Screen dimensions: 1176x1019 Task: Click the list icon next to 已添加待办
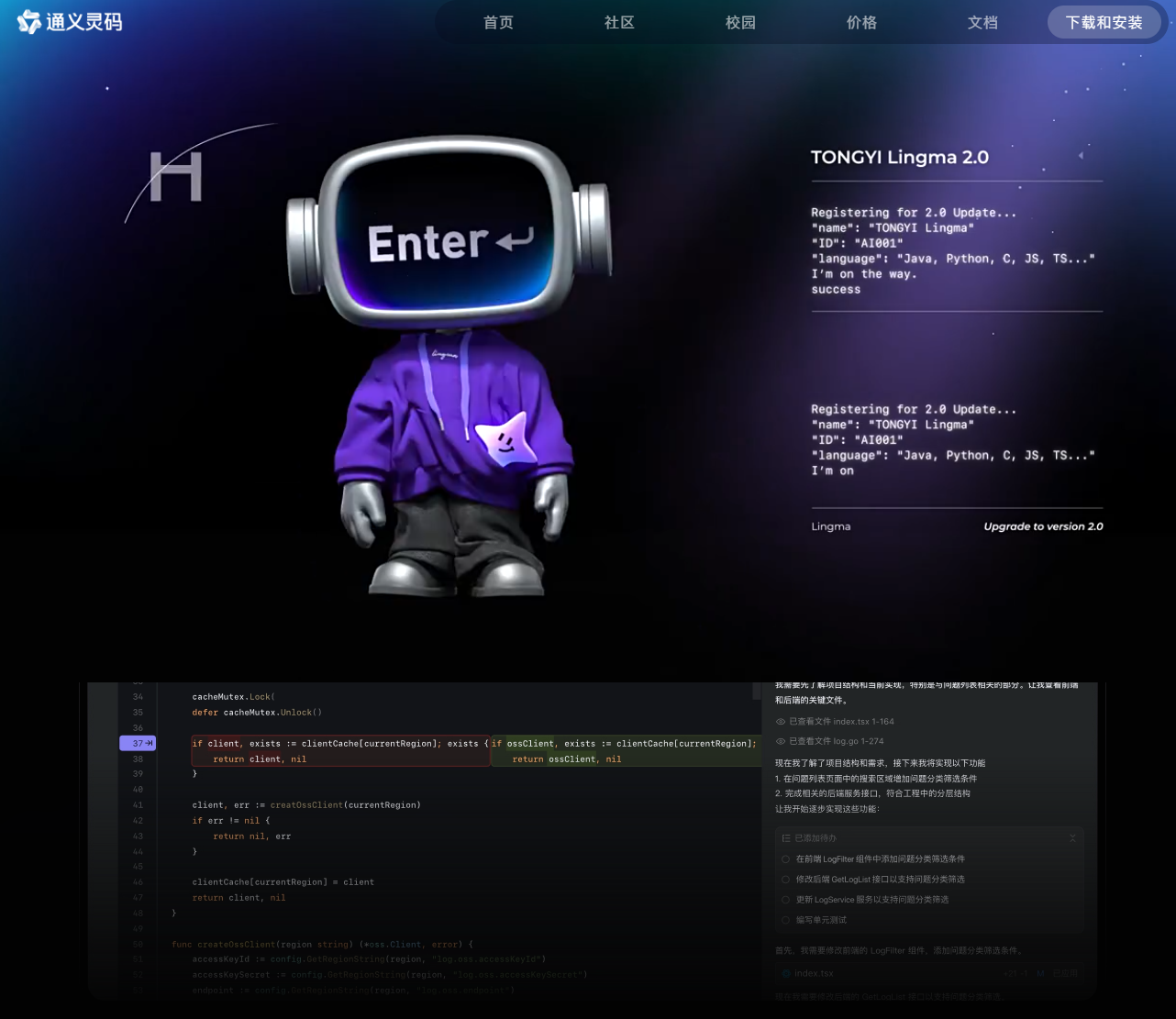point(786,838)
